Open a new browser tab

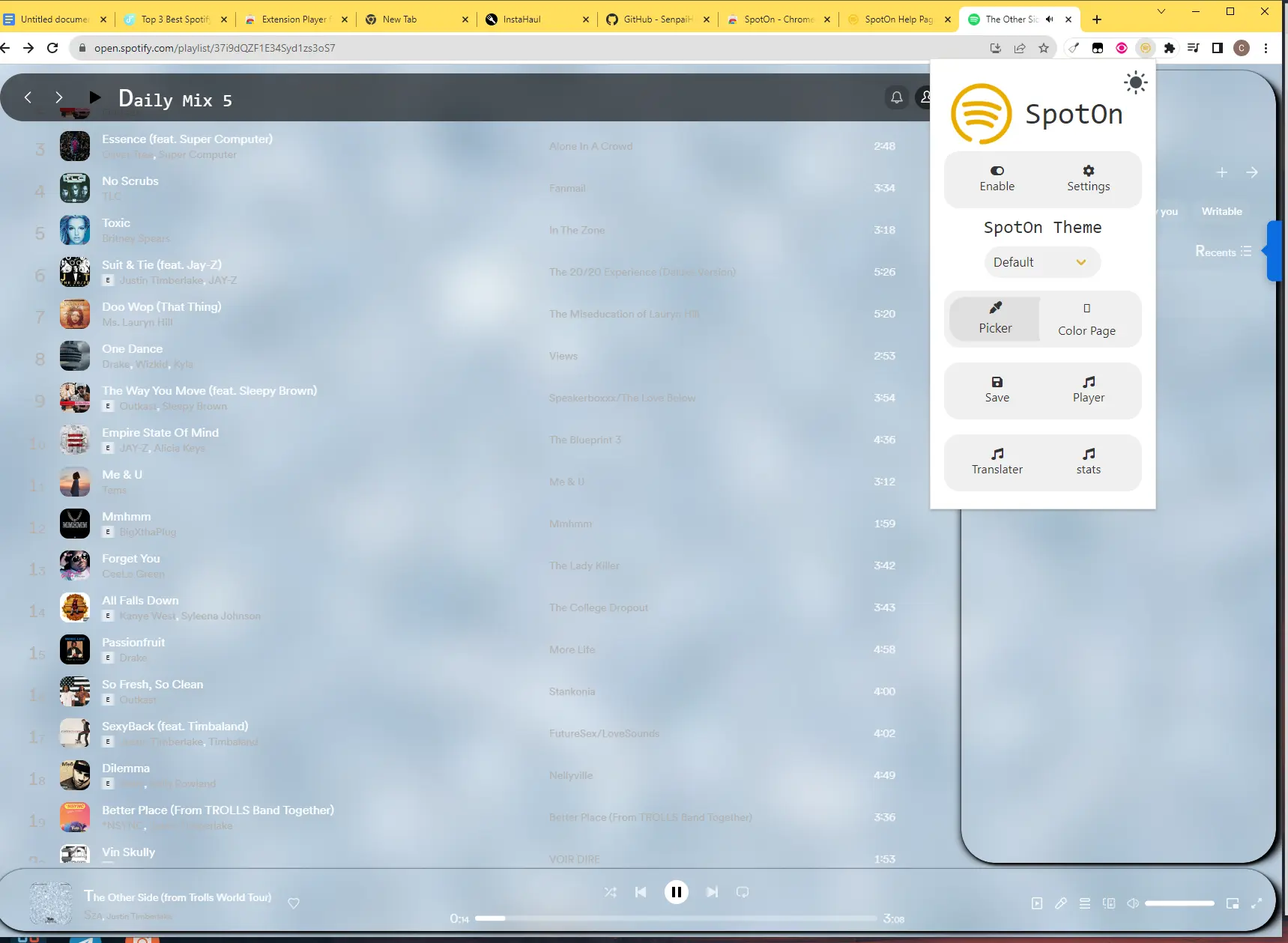click(x=1097, y=19)
